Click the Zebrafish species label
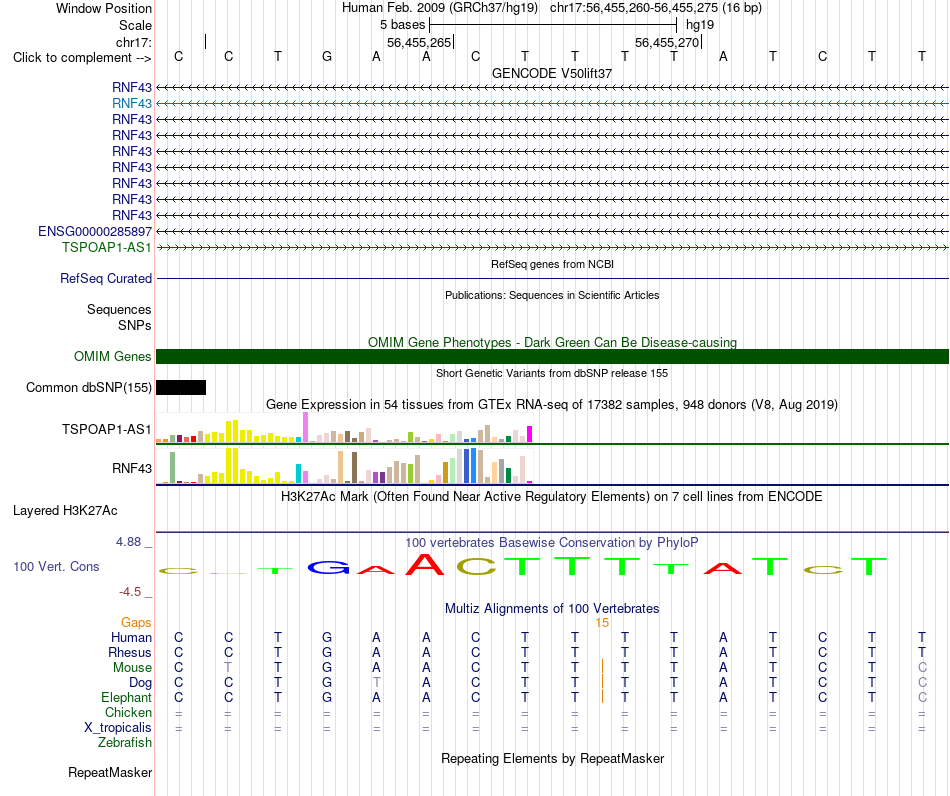Image resolution: width=950 pixels, height=796 pixels. 125,742
